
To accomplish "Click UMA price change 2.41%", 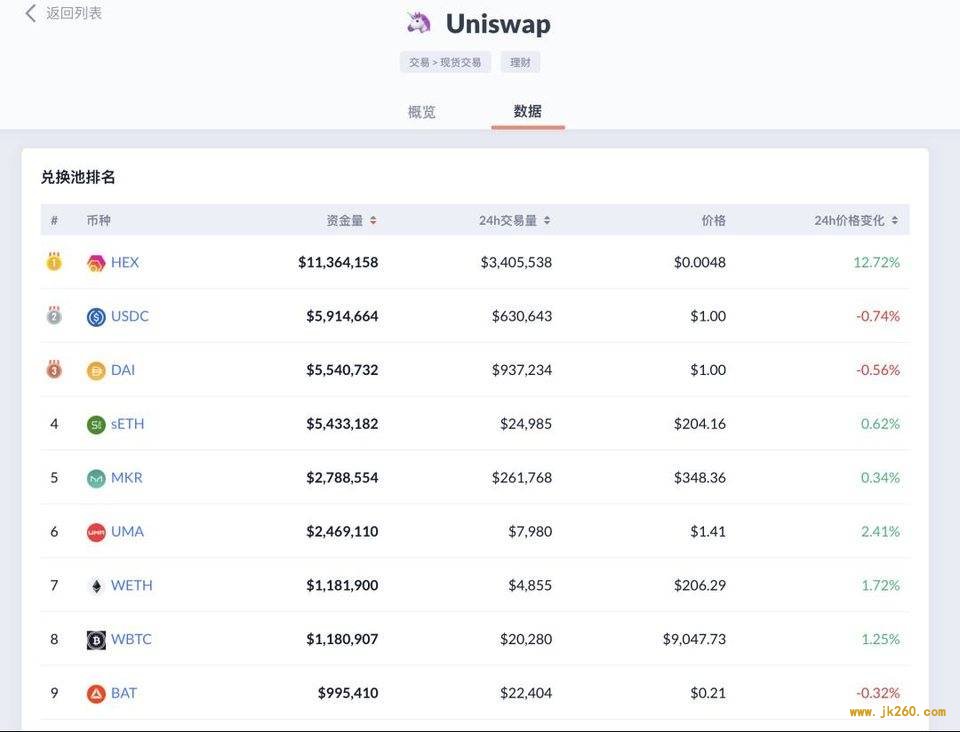I will (880, 532).
